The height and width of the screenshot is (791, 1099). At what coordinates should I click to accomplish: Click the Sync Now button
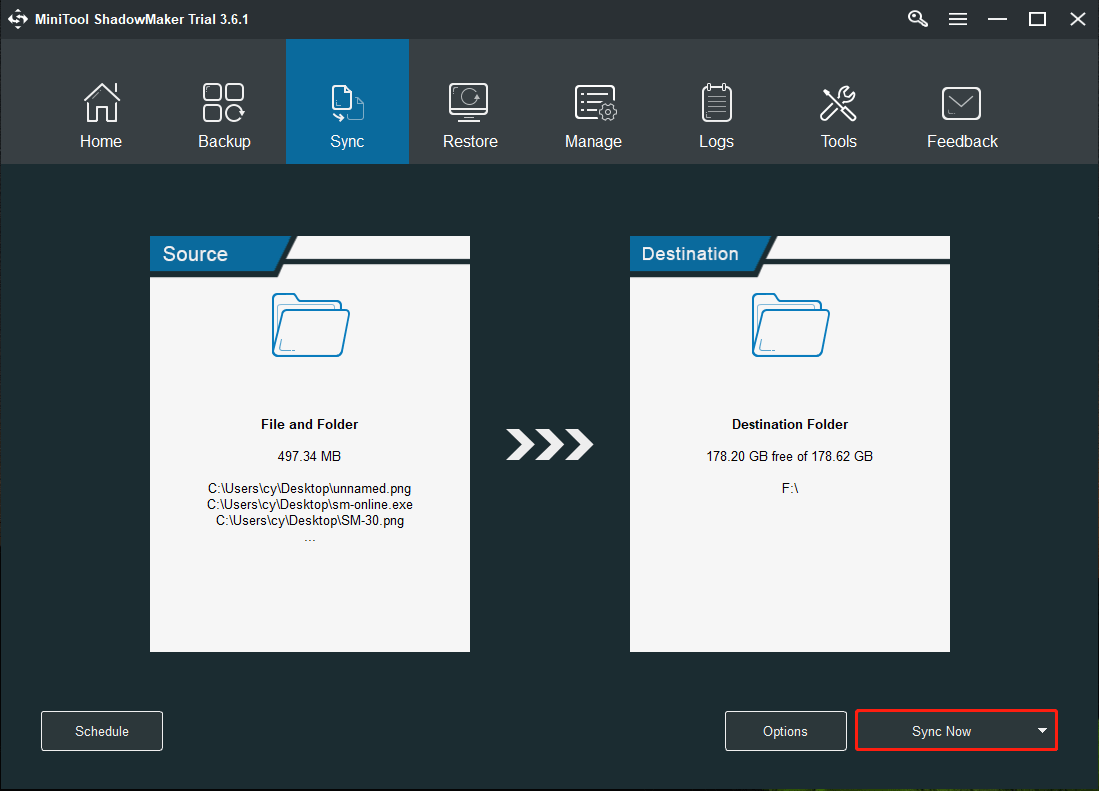[x=940, y=731]
